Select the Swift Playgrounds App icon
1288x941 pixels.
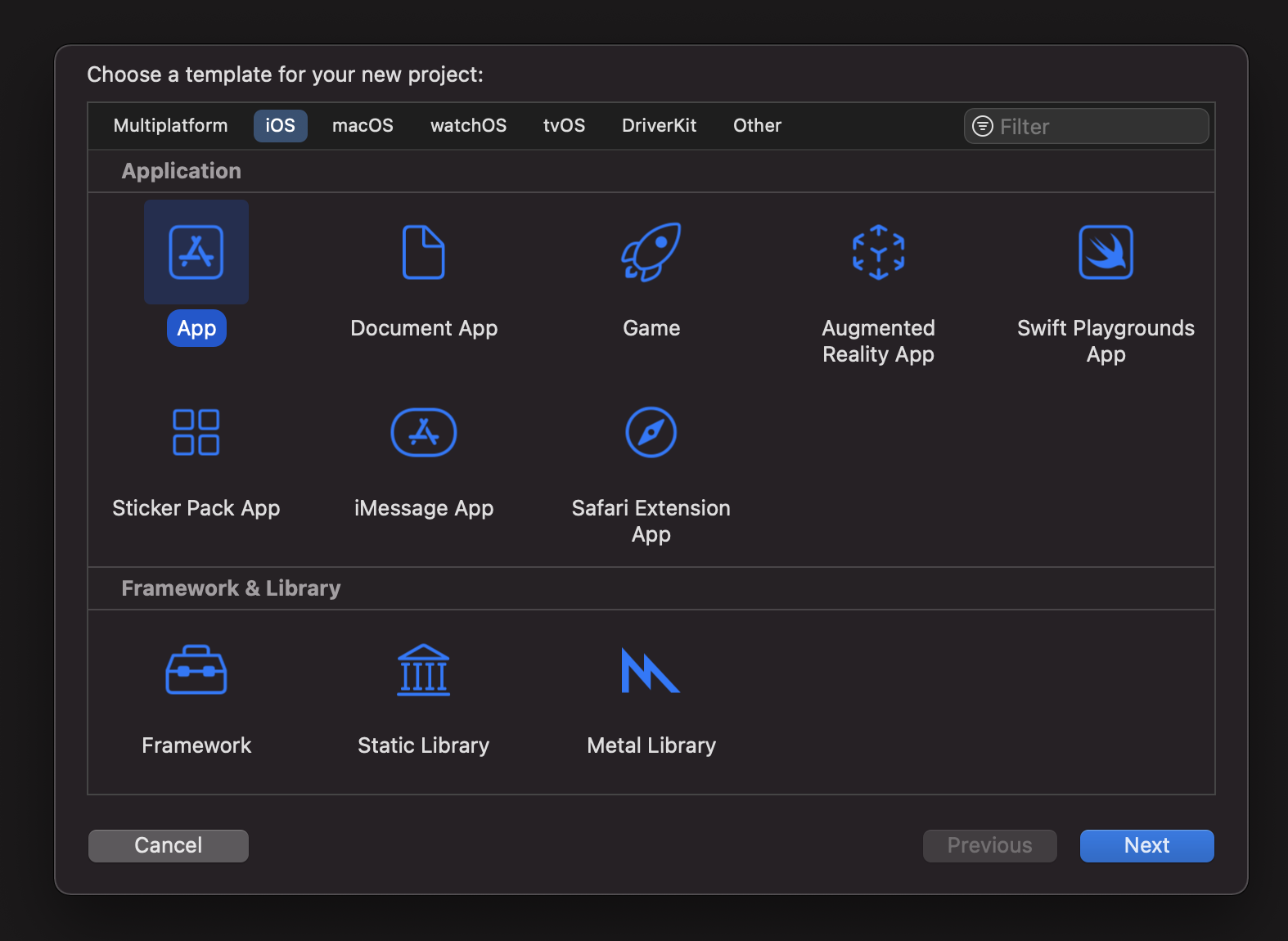pos(1106,252)
